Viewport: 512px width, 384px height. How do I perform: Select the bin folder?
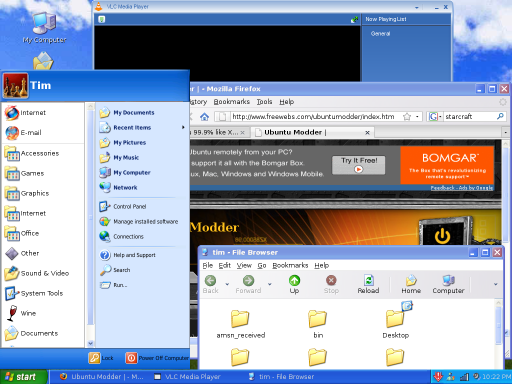coord(318,324)
